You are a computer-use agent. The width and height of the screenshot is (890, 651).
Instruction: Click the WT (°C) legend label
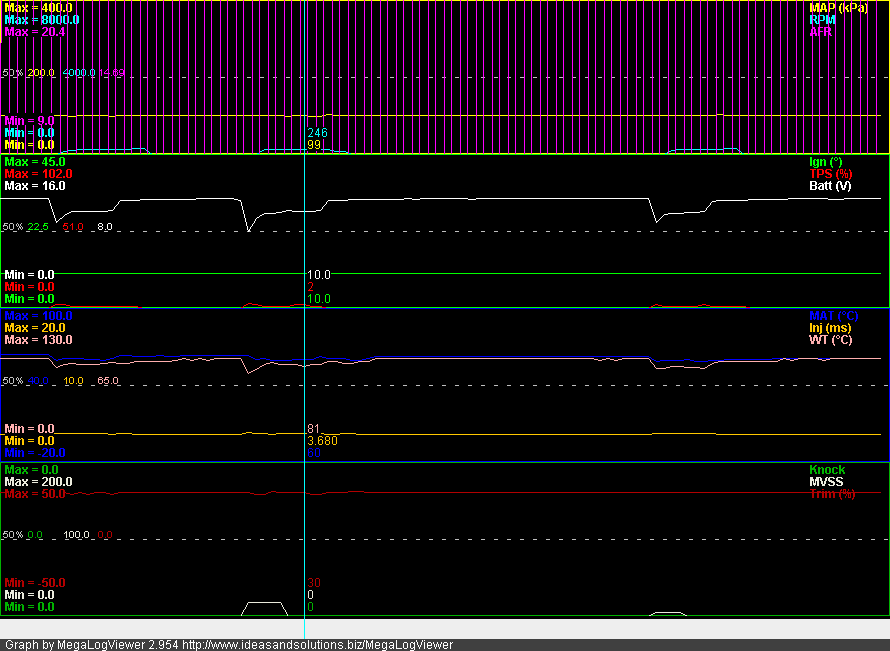pos(831,340)
